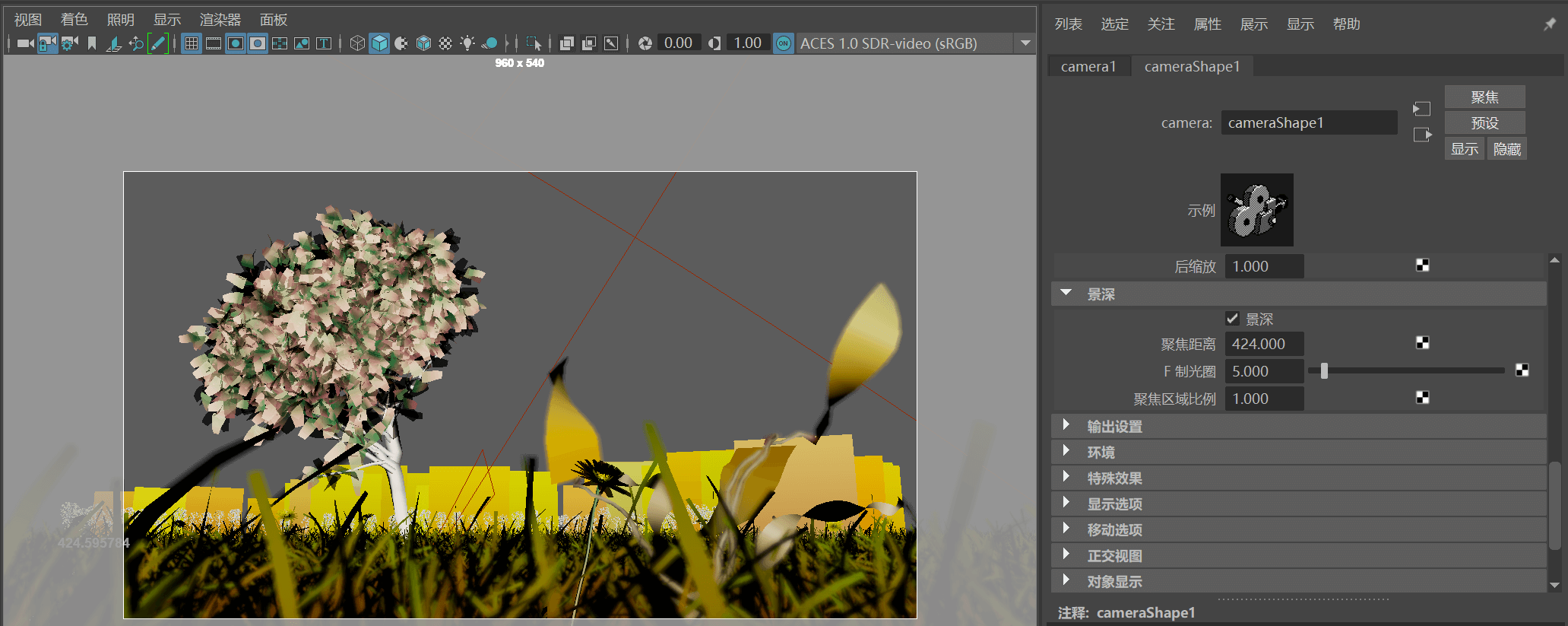Screen dimensions: 1568x626
Task: Toggle the viewport grid icon
Action: (x=192, y=43)
